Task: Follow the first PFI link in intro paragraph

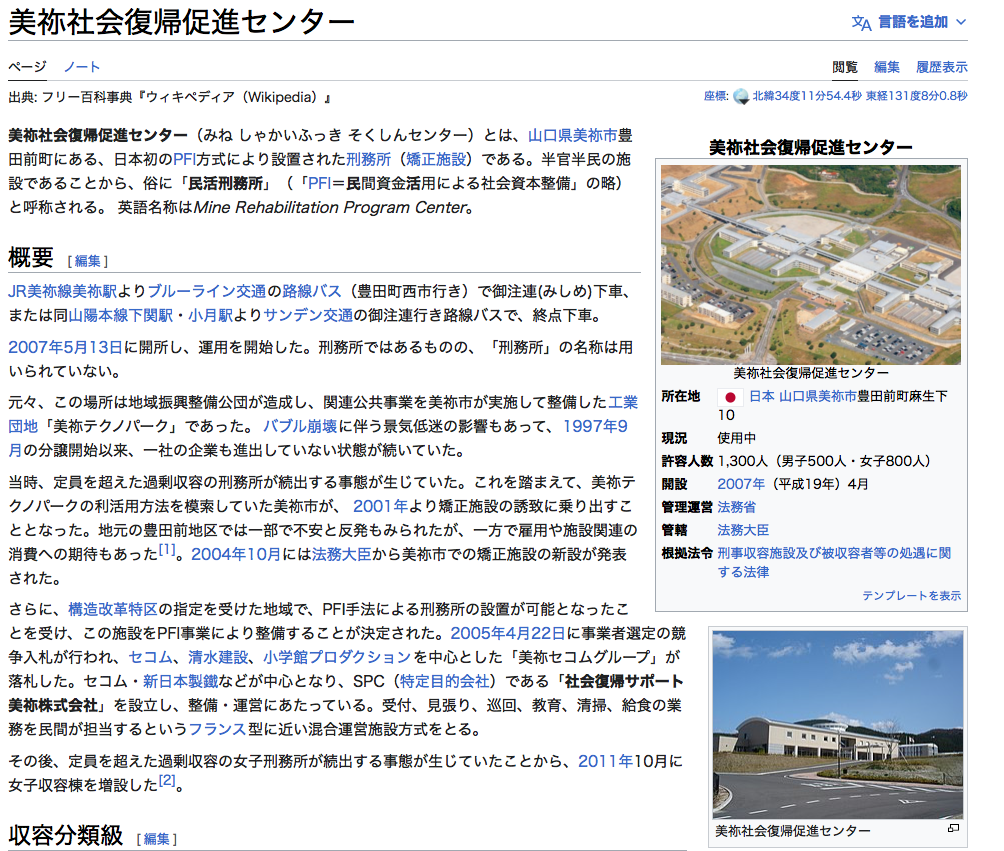Action: pos(184,159)
